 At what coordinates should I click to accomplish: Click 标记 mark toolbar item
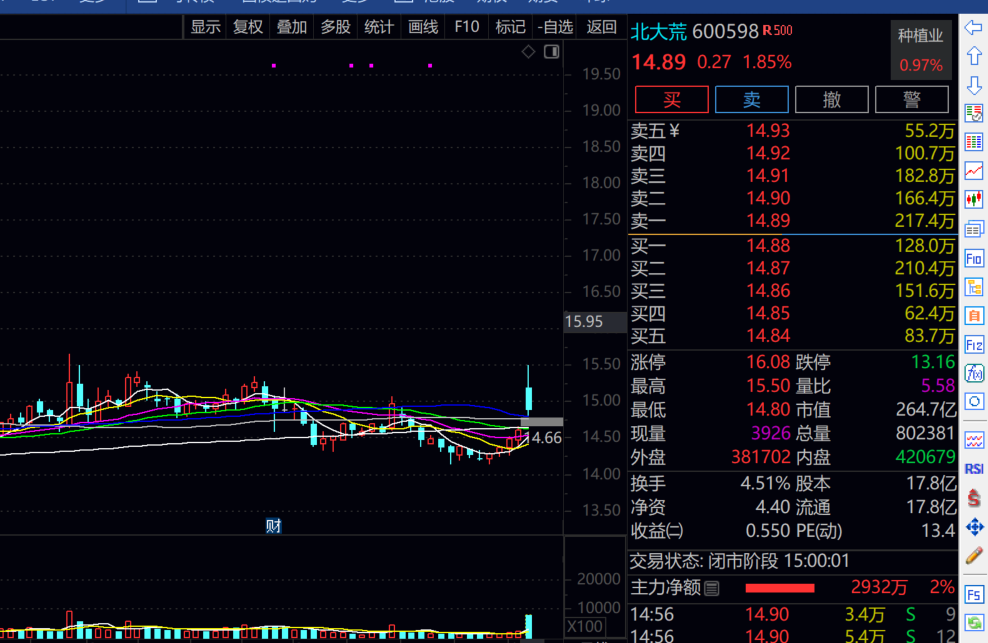click(x=510, y=27)
